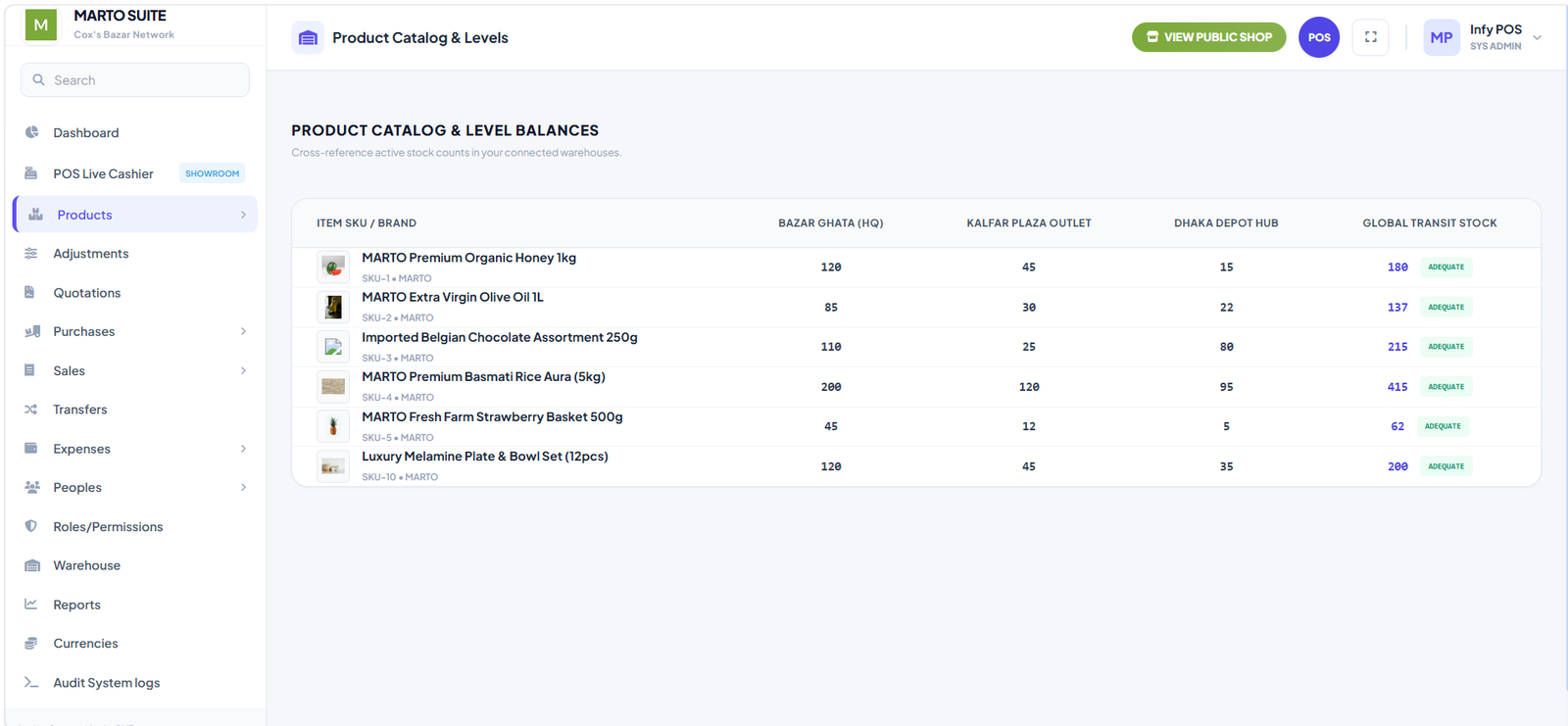The image size is (1568, 726).
Task: Click the Purchases dolly icon
Action: [x=32, y=331]
